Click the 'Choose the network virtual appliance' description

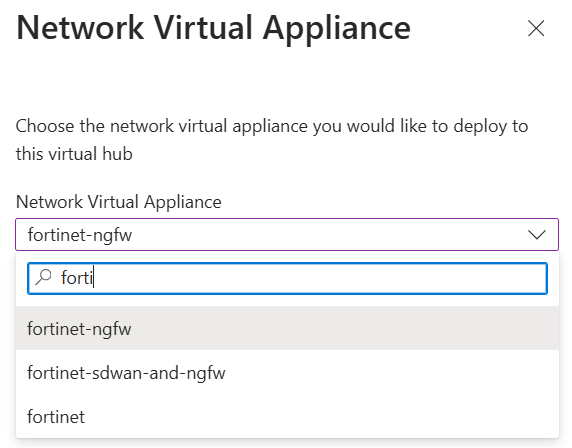(x=272, y=140)
